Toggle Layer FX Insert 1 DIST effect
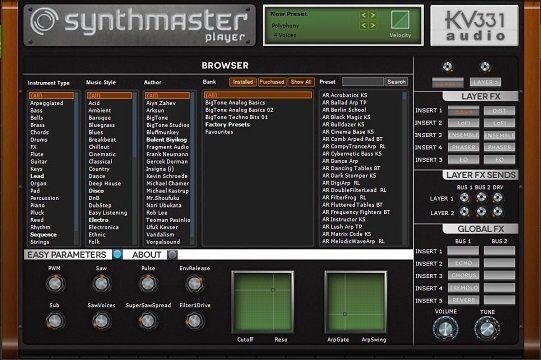 pyautogui.click(x=499, y=111)
